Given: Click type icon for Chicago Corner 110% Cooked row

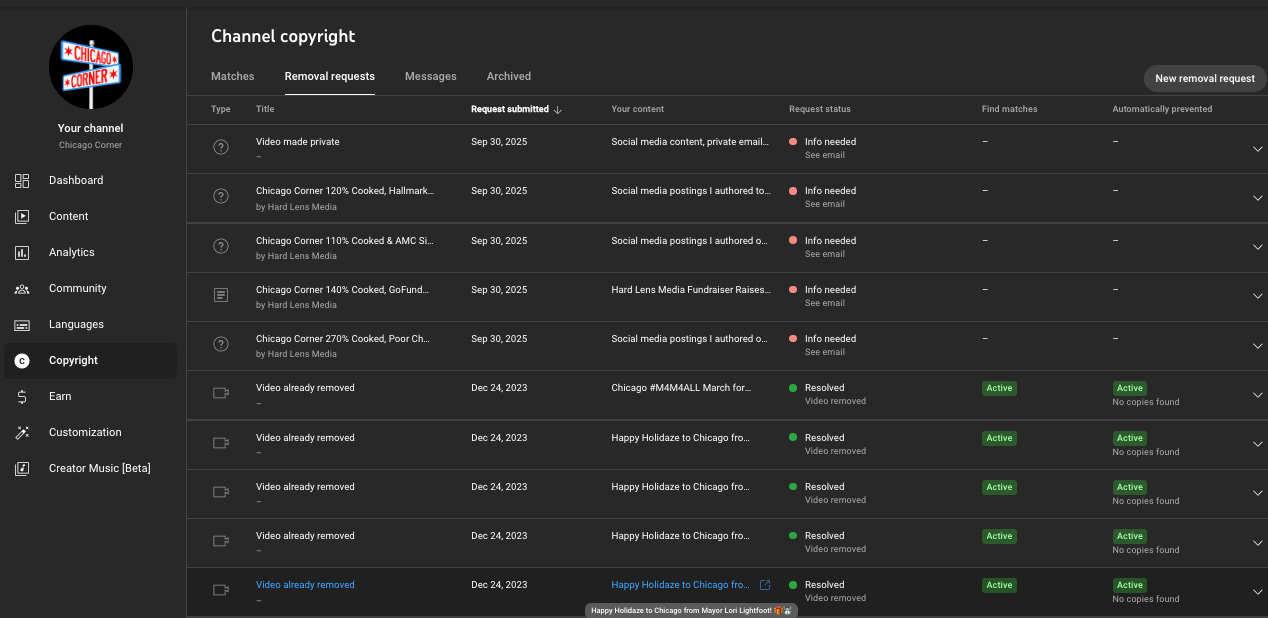Looking at the screenshot, I should pos(221,246).
